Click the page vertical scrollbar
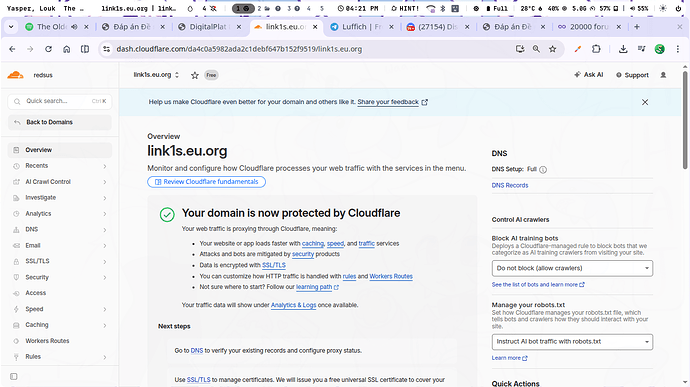The height and width of the screenshot is (387, 690). point(685,119)
